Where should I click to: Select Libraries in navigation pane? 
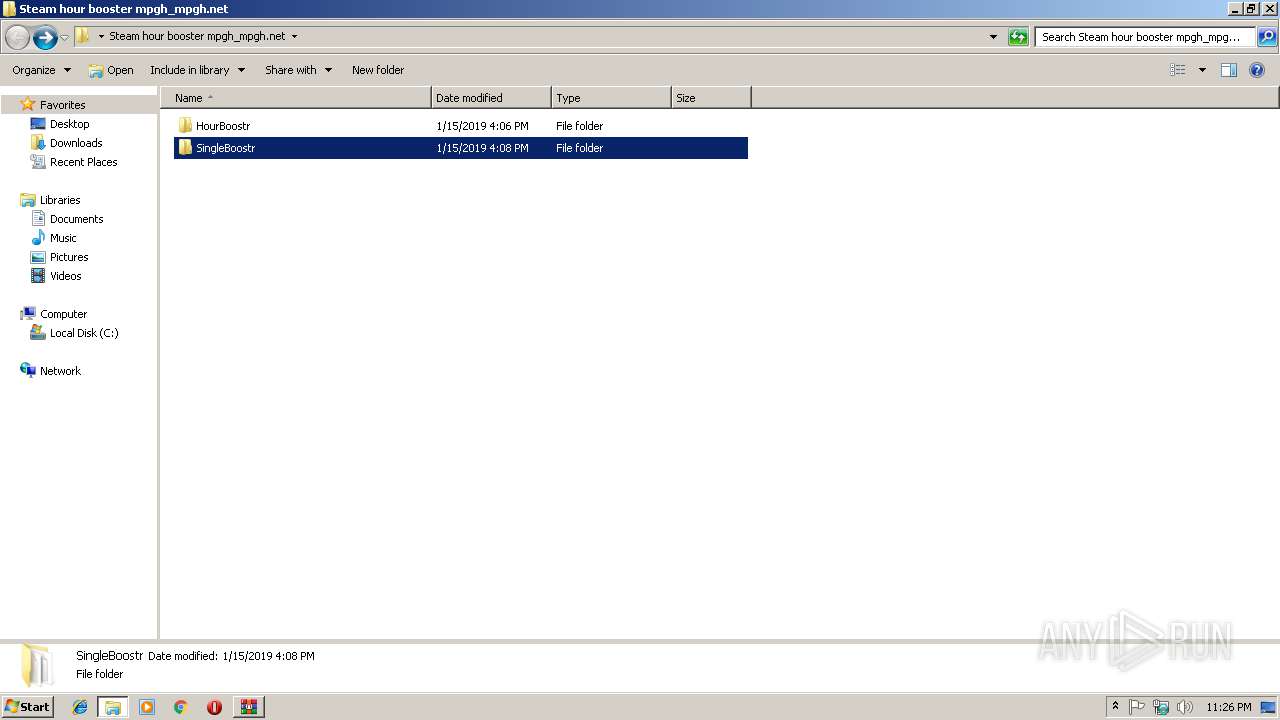(x=60, y=200)
